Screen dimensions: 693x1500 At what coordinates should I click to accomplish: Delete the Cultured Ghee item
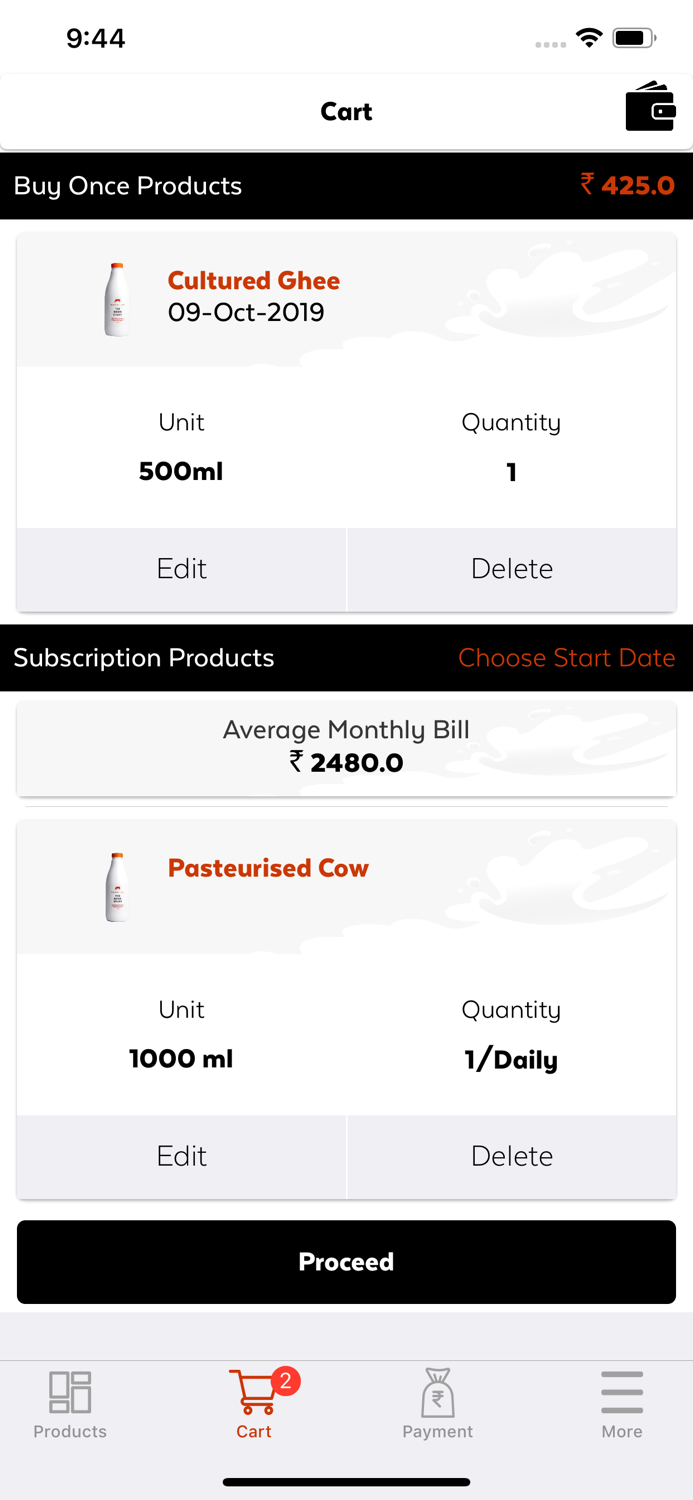click(x=511, y=569)
